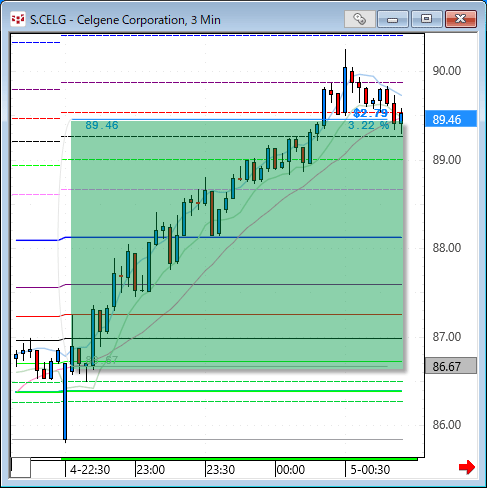Click the 5-00:30 time axis label

point(370,470)
